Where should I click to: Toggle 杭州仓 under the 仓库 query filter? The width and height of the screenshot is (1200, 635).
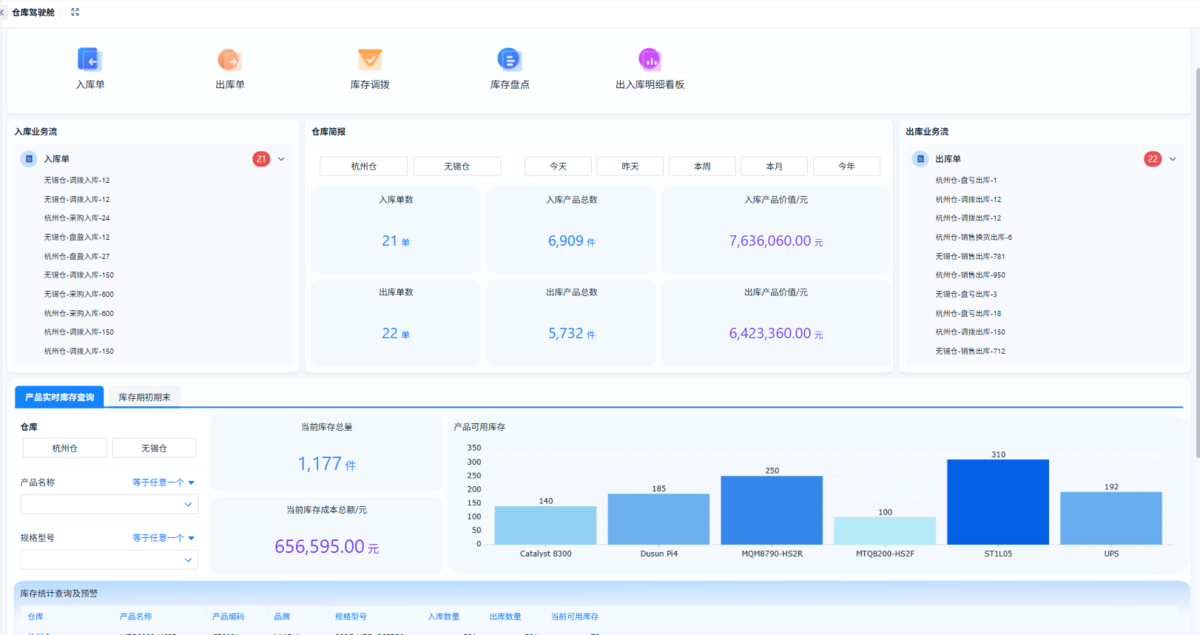pyautogui.click(x=64, y=448)
